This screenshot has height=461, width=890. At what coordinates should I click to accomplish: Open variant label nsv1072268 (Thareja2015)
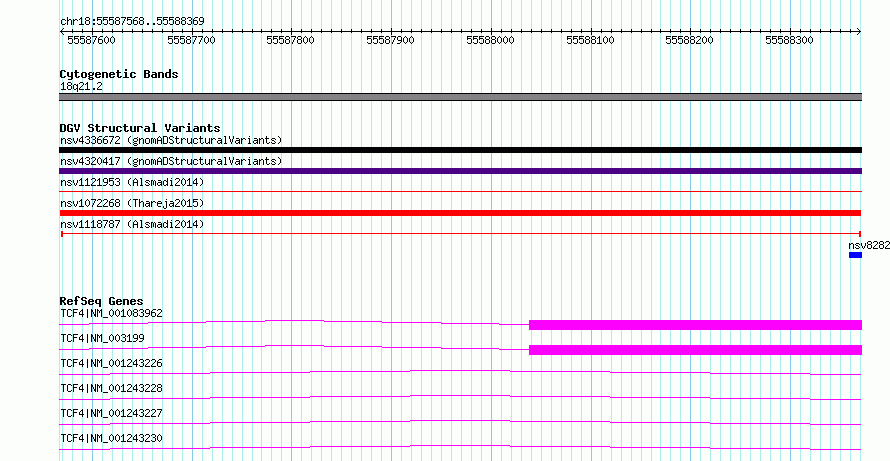point(132,203)
